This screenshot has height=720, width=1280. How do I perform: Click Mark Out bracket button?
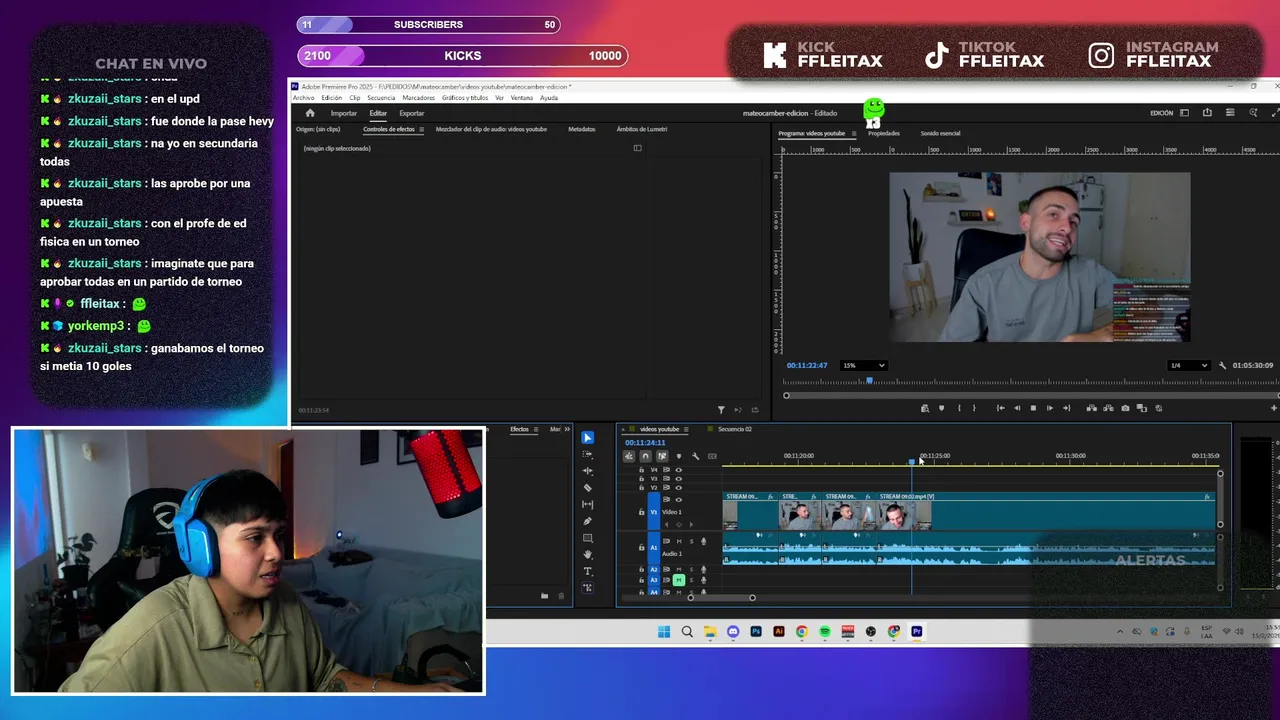tap(974, 408)
